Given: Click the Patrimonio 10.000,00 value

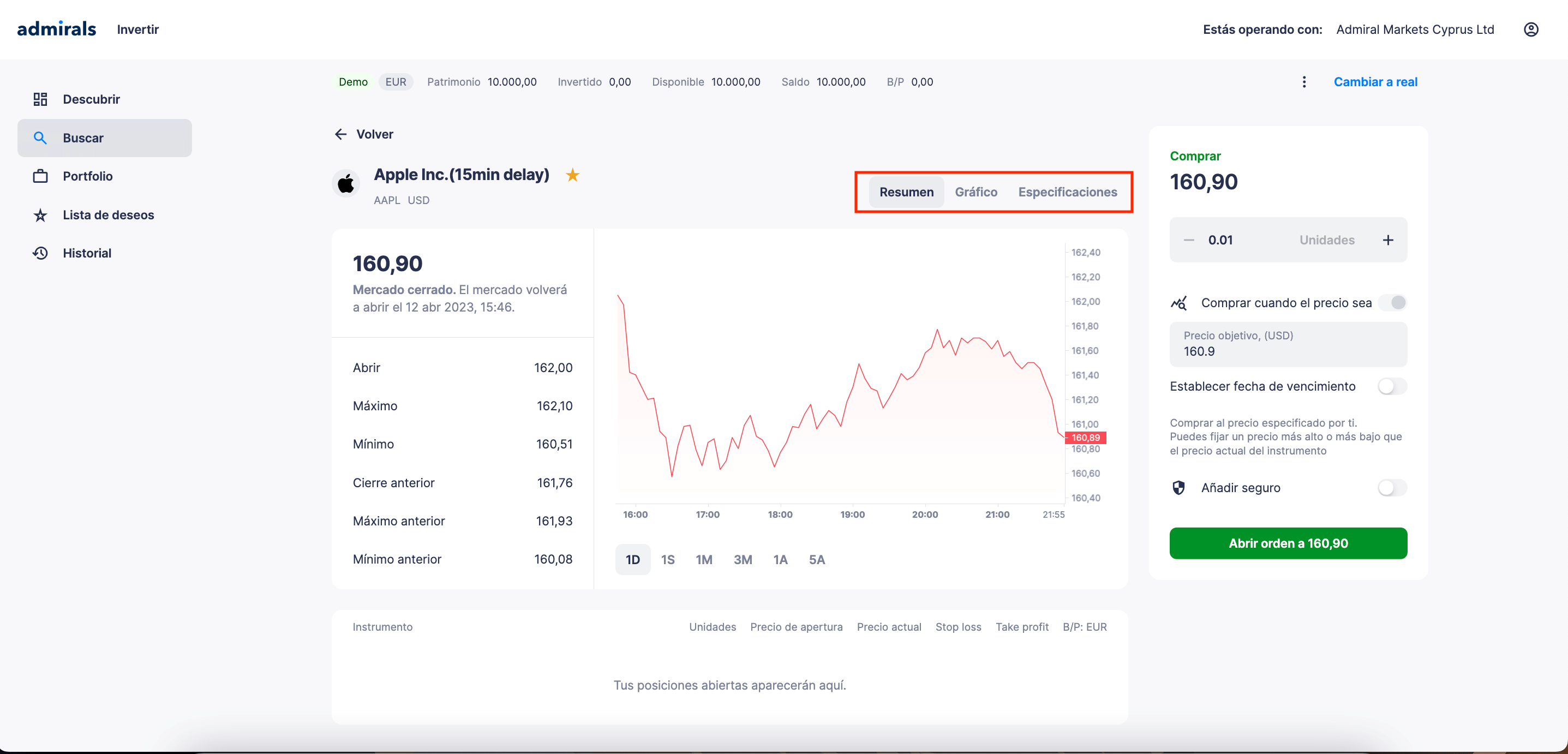Looking at the screenshot, I should tap(512, 81).
